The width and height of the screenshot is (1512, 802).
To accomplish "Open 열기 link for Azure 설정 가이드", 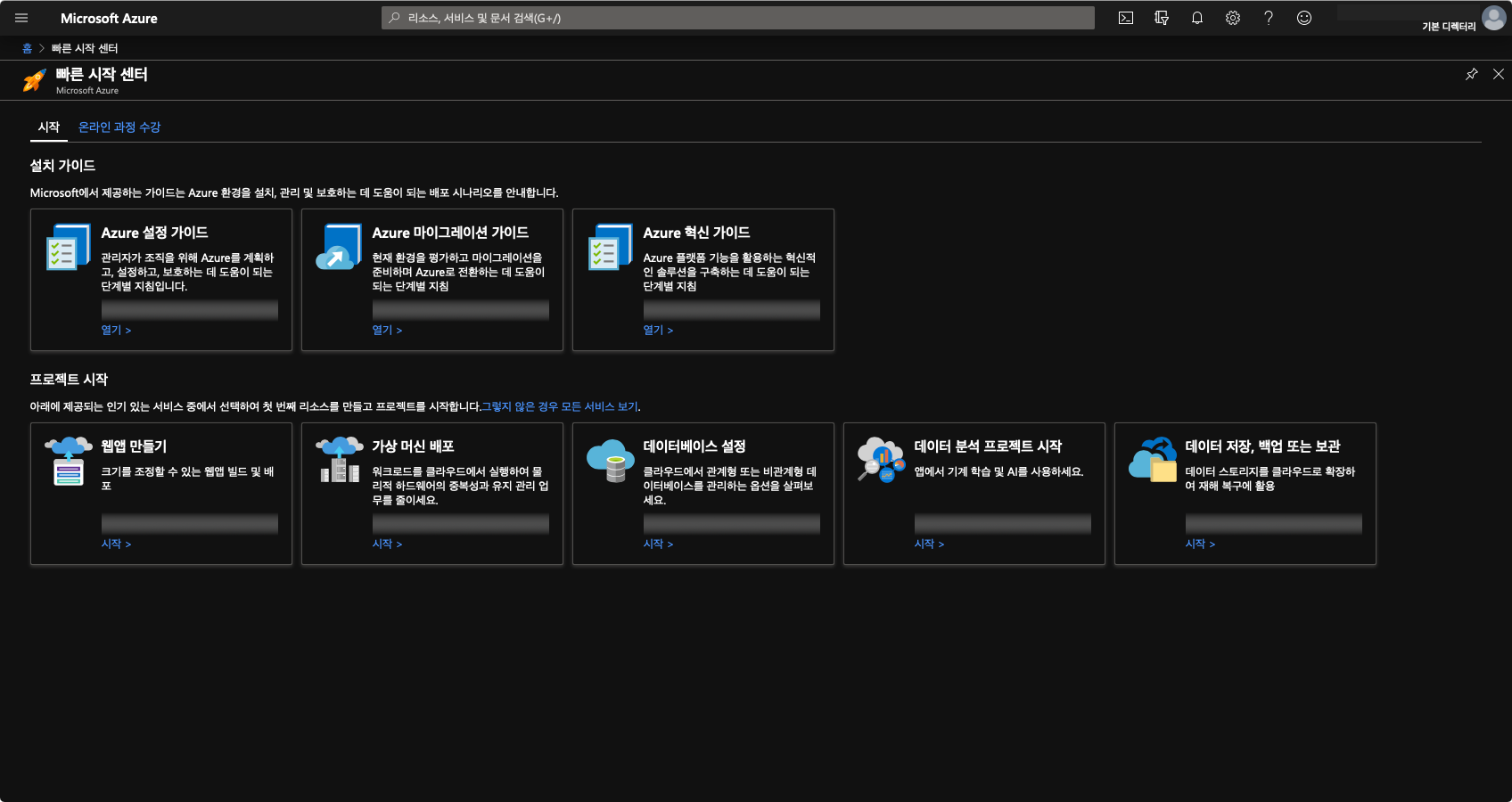I will [x=116, y=330].
